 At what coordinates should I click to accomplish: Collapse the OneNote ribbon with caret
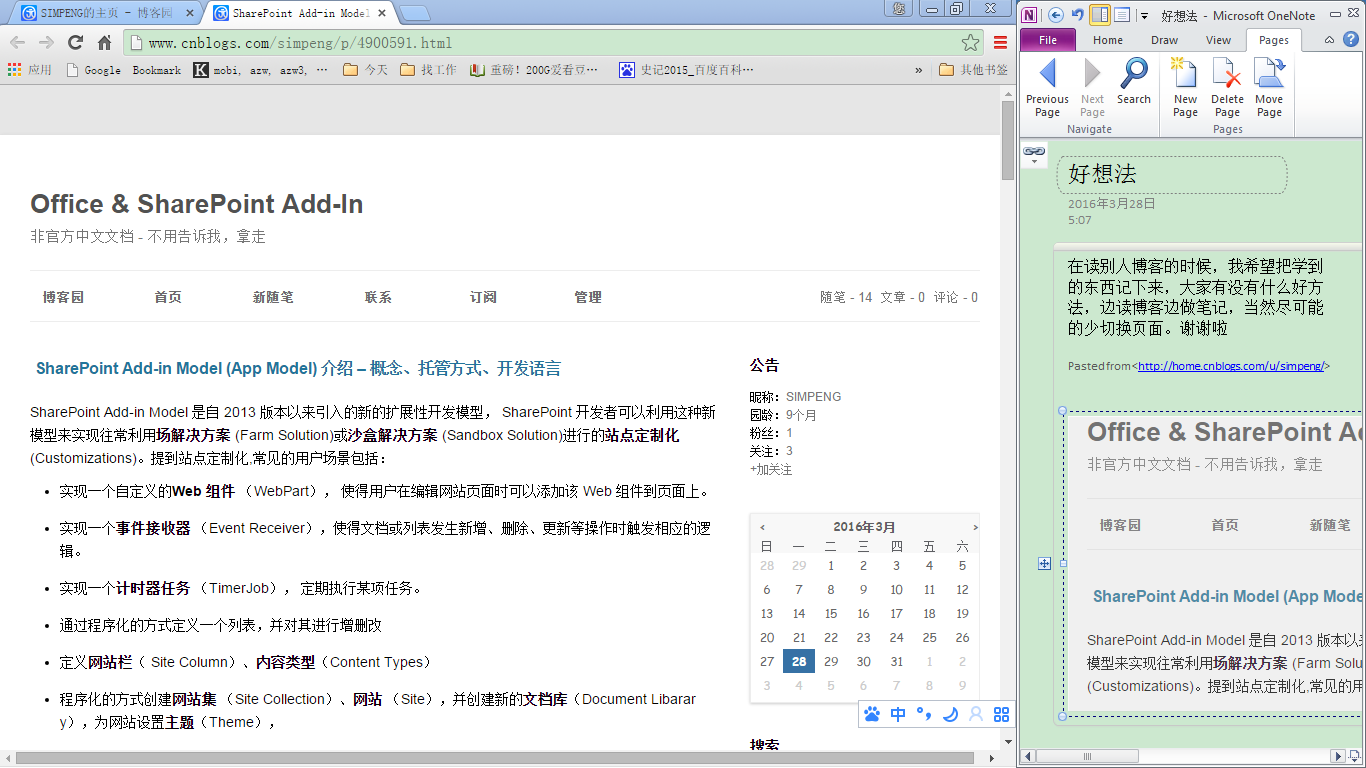1329,40
